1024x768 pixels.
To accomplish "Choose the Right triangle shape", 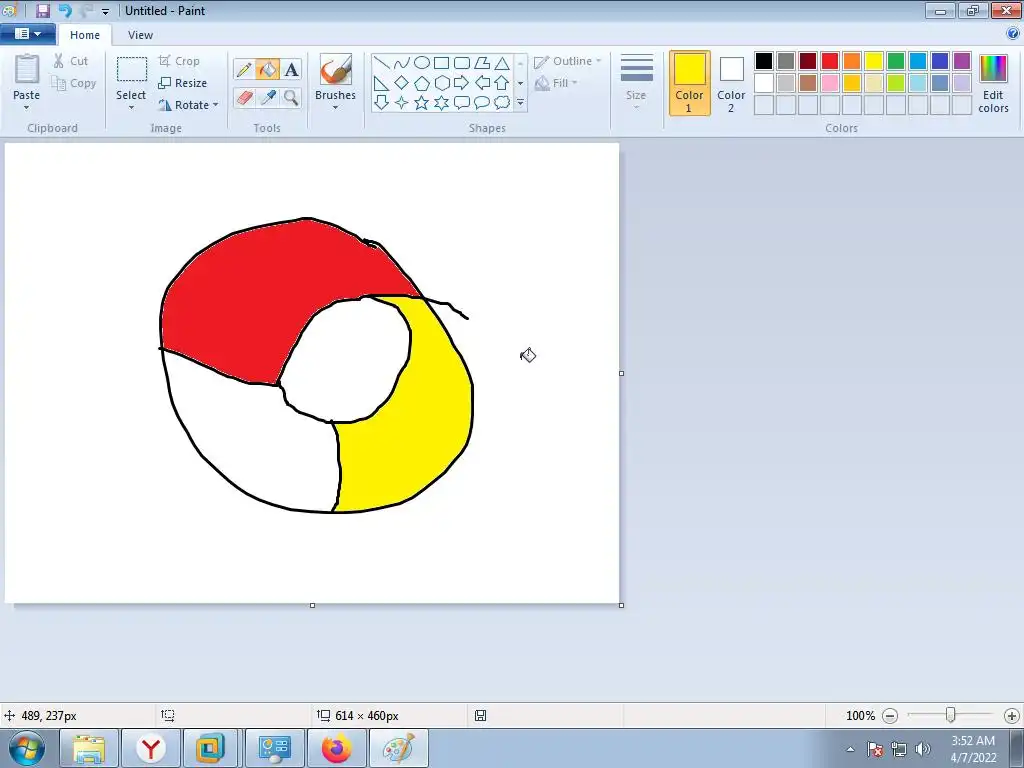I will 381,83.
